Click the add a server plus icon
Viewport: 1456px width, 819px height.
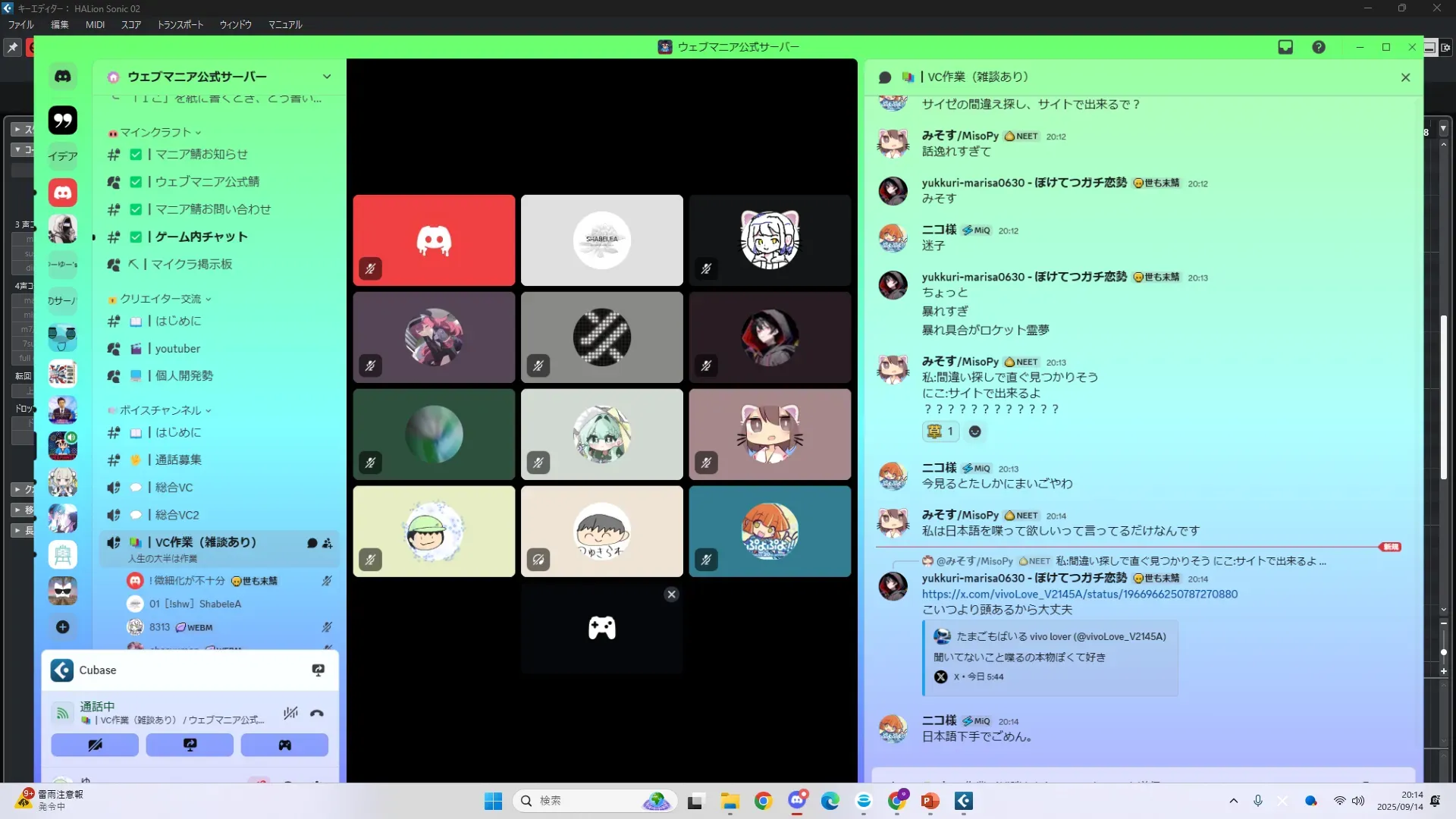[63, 627]
